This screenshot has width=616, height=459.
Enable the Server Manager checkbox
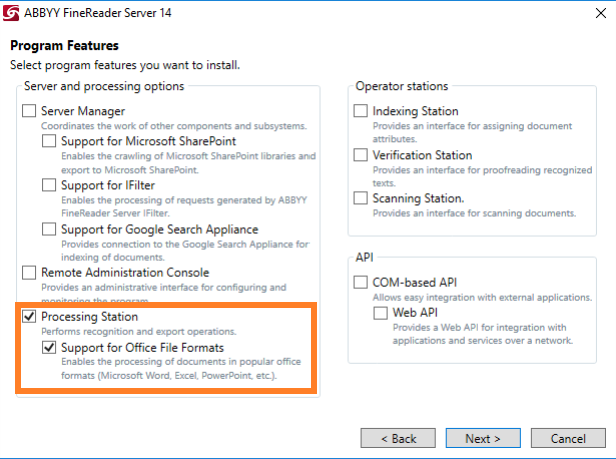pyautogui.click(x=29, y=111)
